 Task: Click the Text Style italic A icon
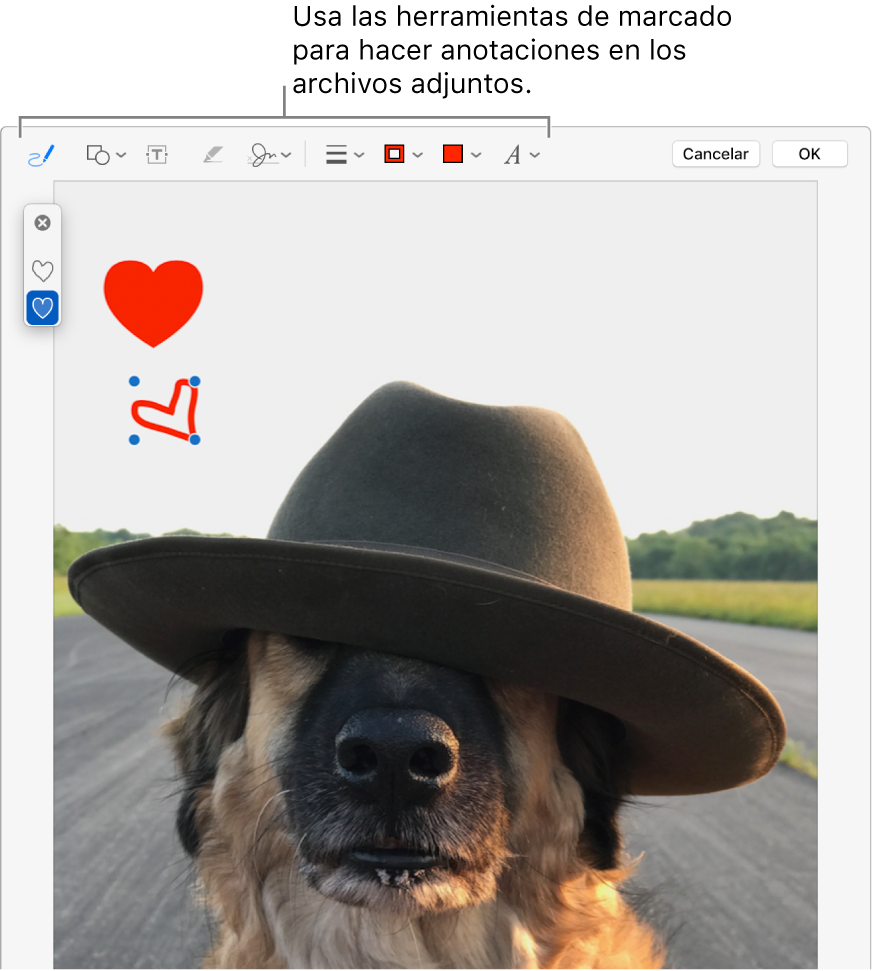(513, 155)
